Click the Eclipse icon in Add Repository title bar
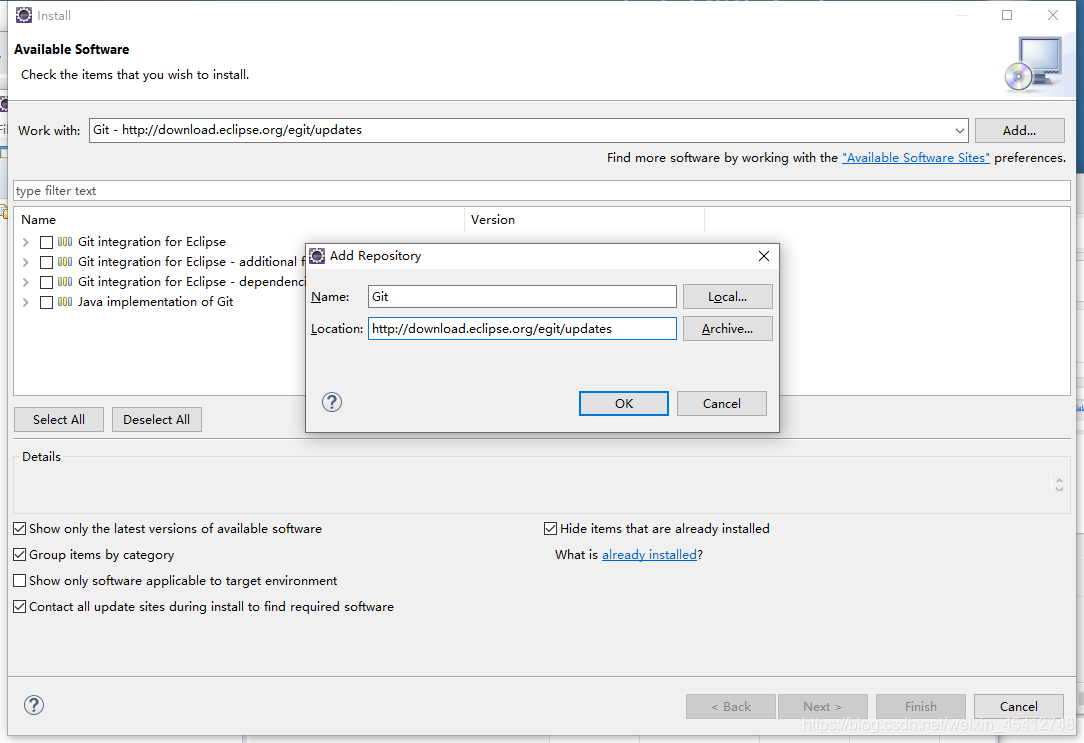The image size is (1084, 743). [317, 256]
